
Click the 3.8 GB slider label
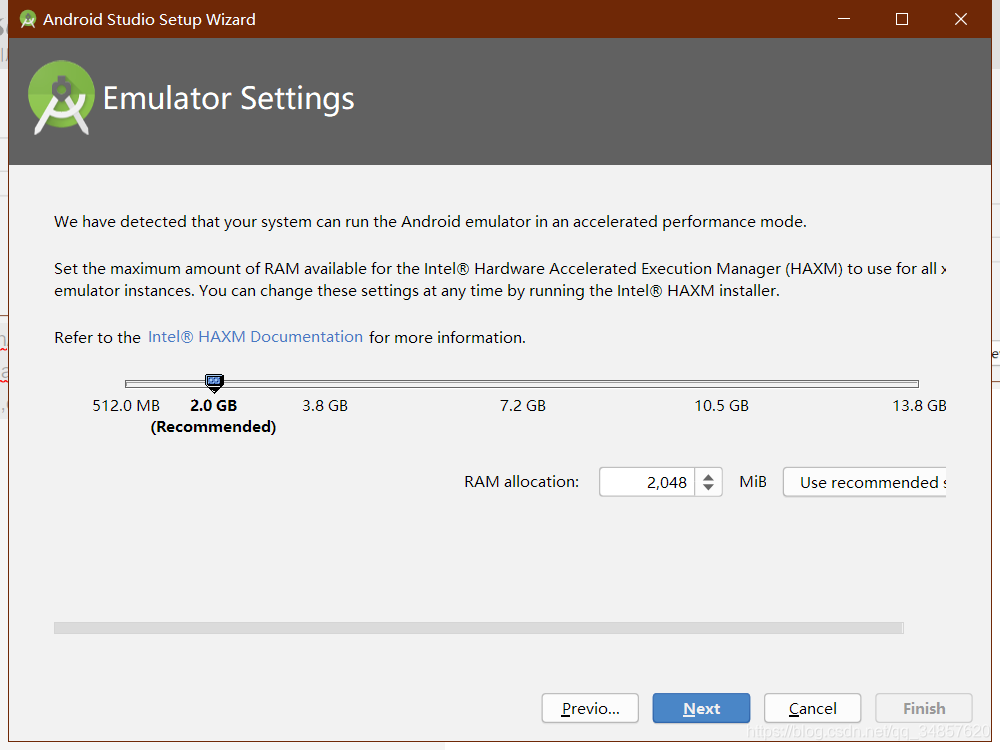[x=325, y=406]
